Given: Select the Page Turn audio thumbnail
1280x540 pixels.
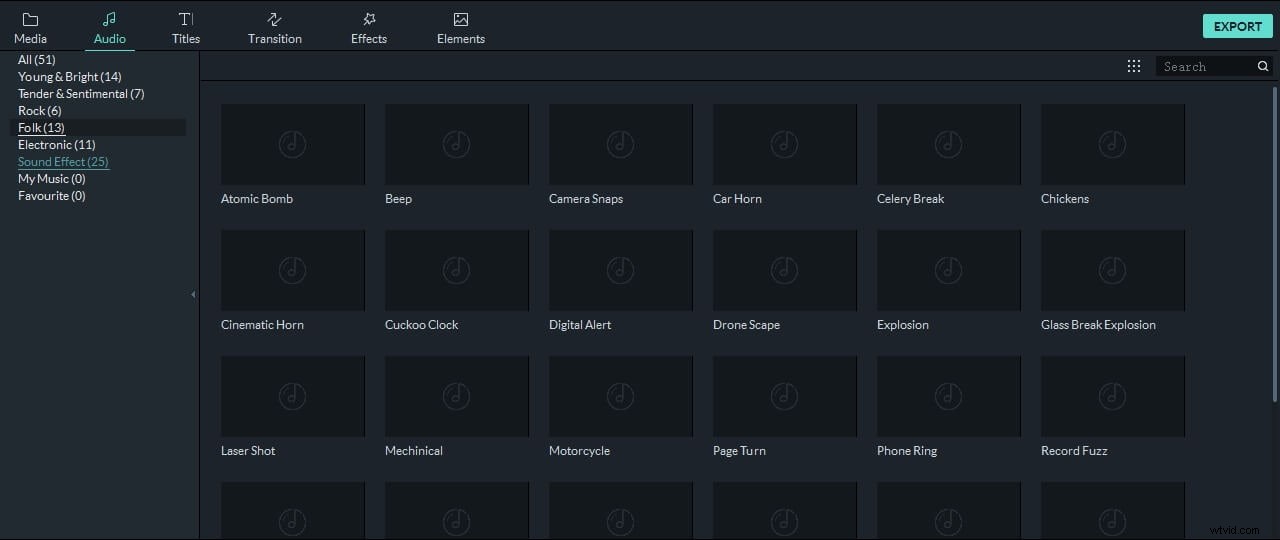Looking at the screenshot, I should click(785, 396).
